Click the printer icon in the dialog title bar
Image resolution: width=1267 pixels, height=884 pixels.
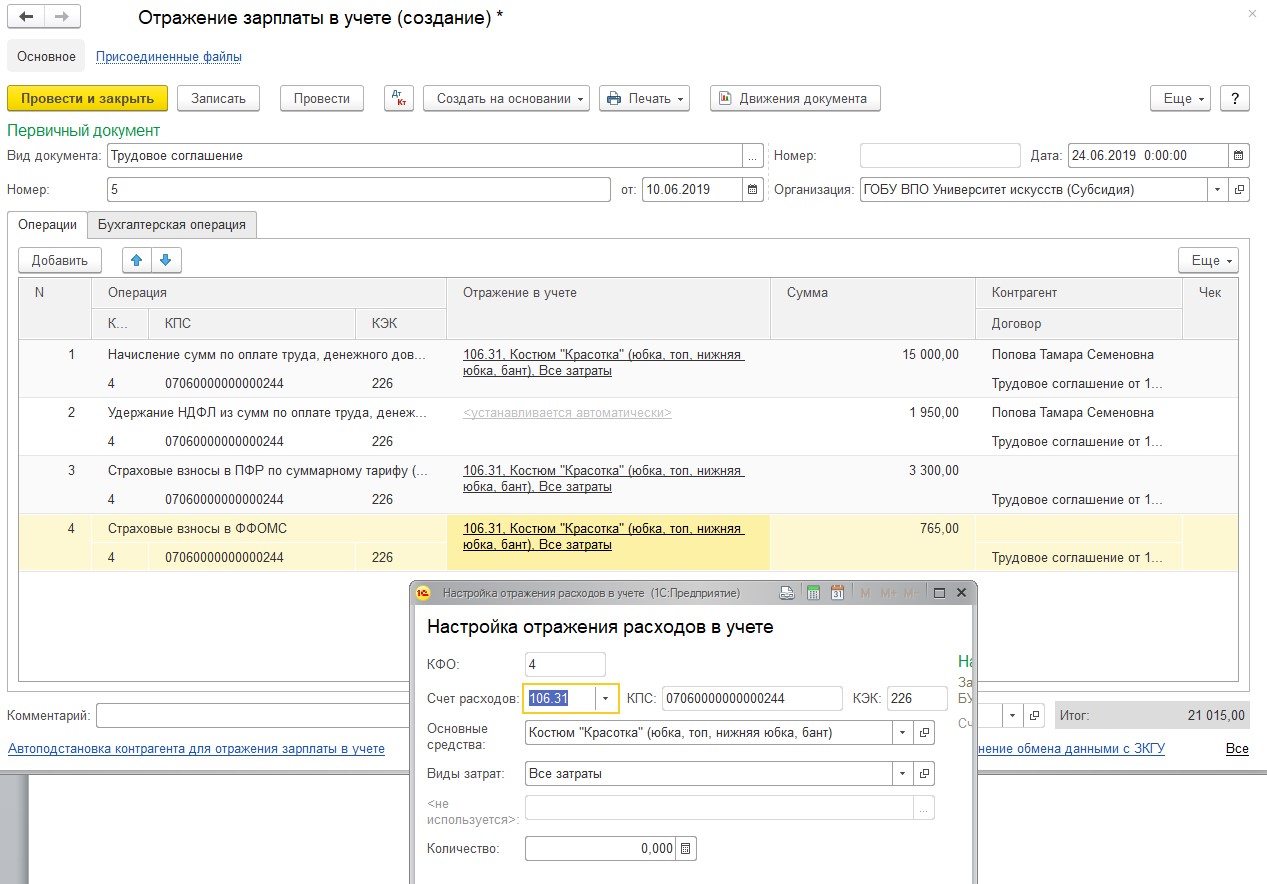(787, 593)
